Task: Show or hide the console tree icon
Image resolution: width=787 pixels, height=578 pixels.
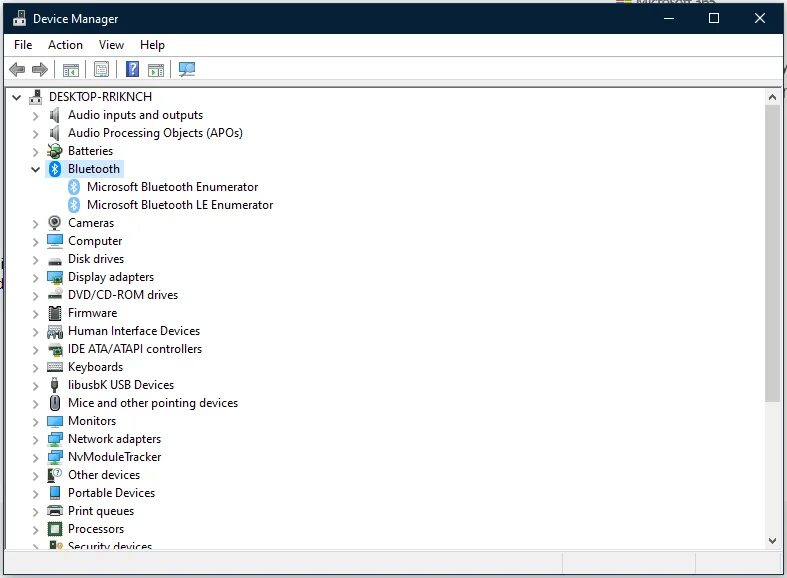Action: (x=71, y=70)
